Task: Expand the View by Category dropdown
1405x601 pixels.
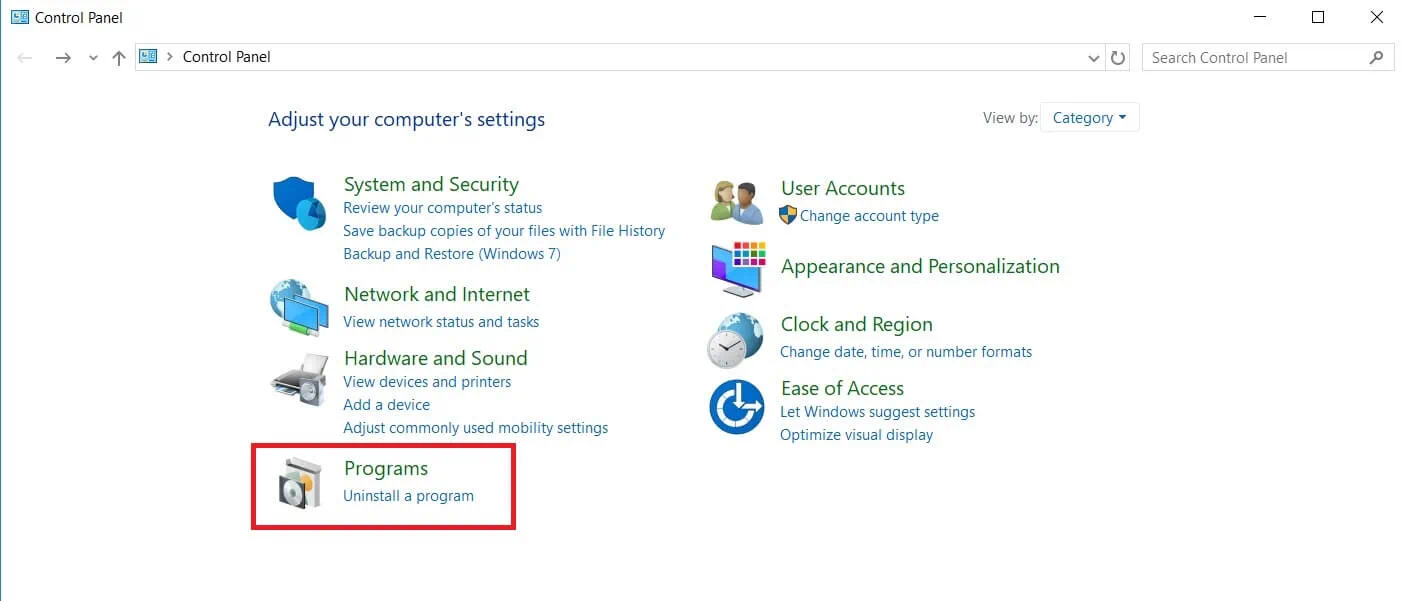Action: click(x=1089, y=118)
